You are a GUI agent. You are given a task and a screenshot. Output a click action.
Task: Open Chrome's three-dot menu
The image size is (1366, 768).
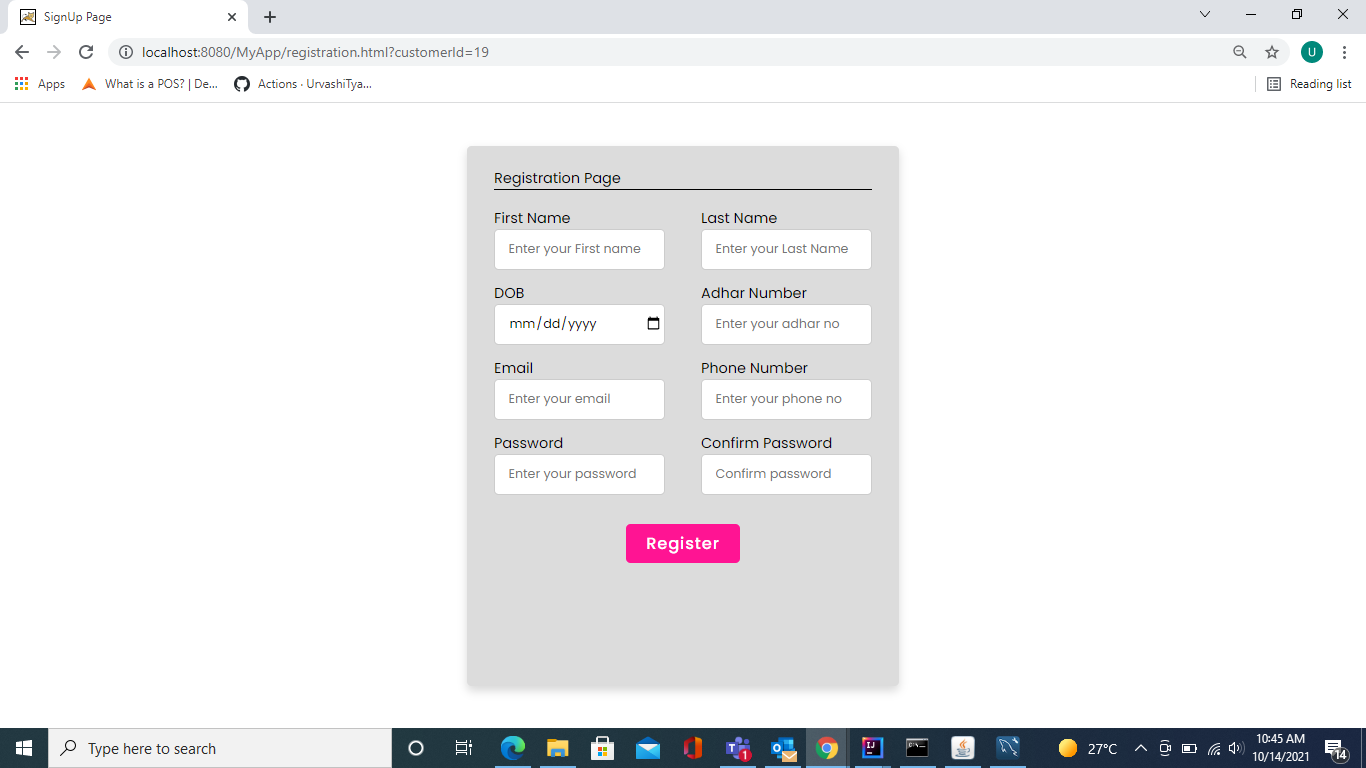tap(1345, 52)
